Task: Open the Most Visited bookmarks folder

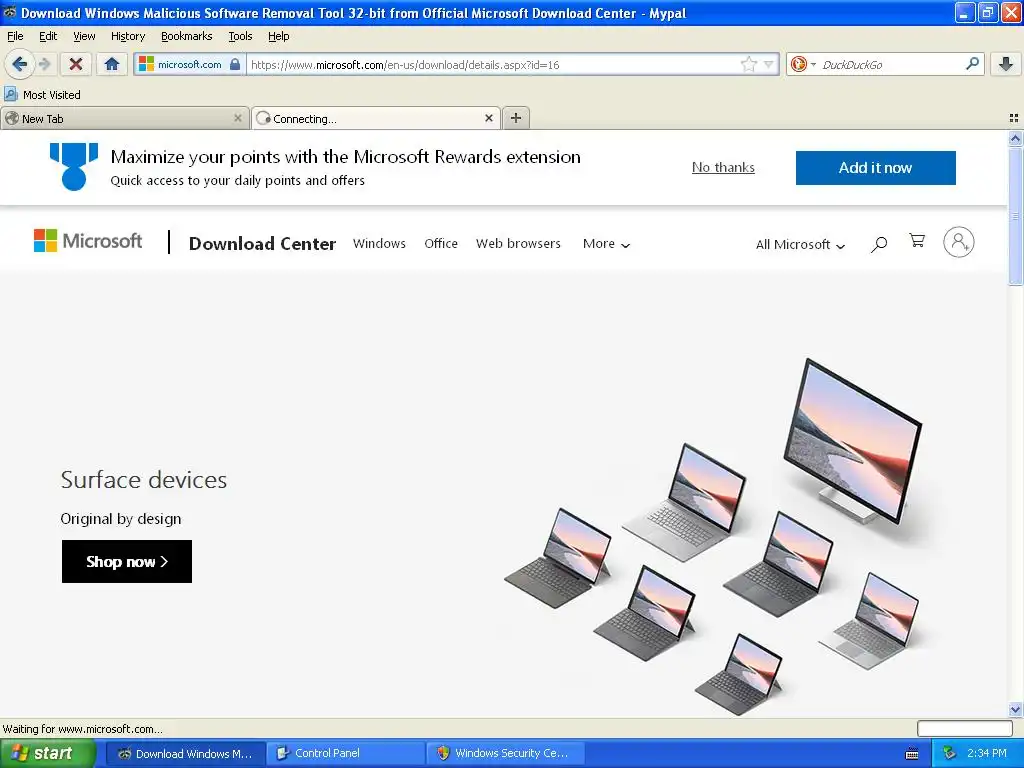Action: [x=42, y=95]
